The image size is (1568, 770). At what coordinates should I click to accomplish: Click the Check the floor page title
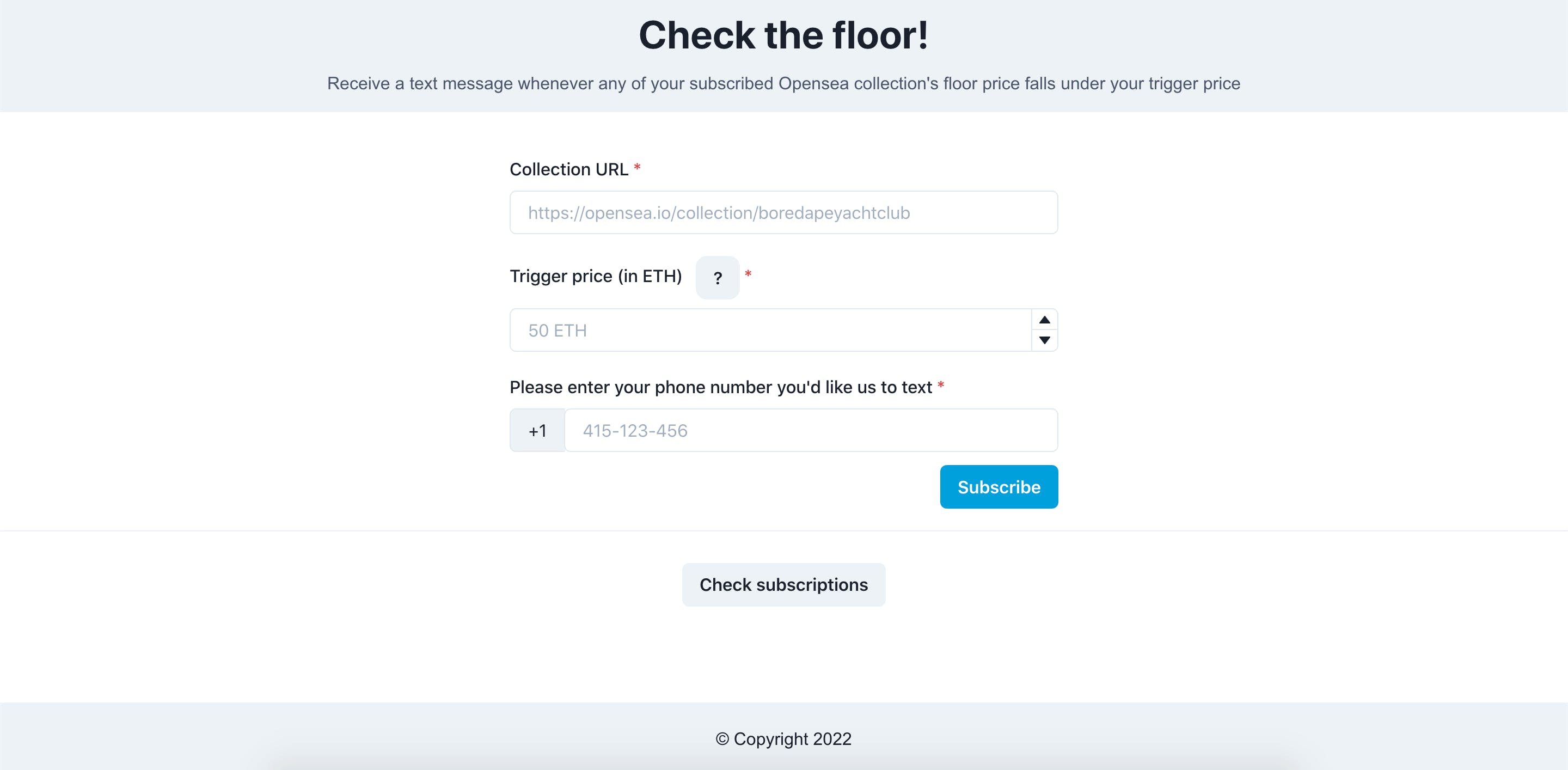pyautogui.click(x=784, y=35)
